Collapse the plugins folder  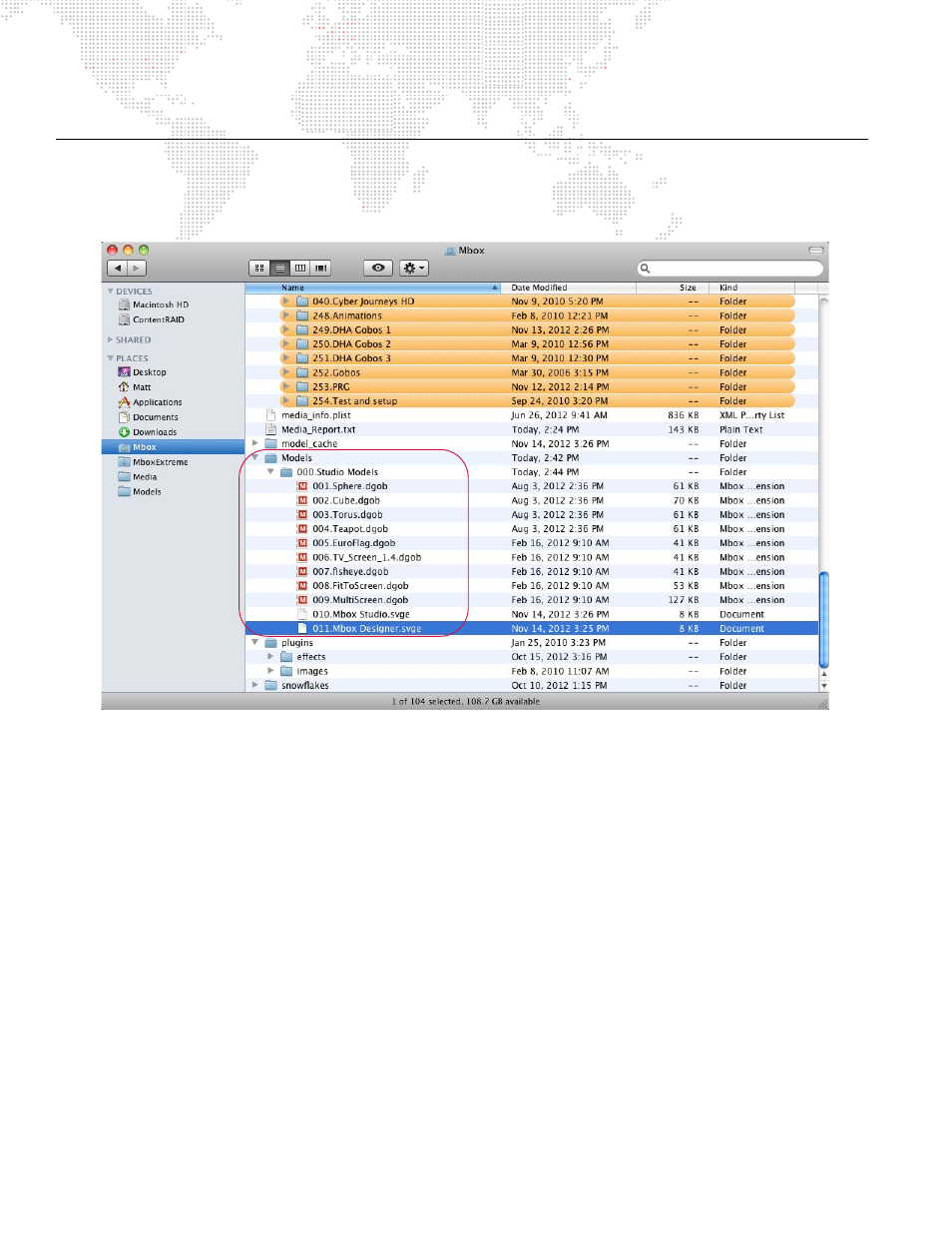(x=255, y=643)
